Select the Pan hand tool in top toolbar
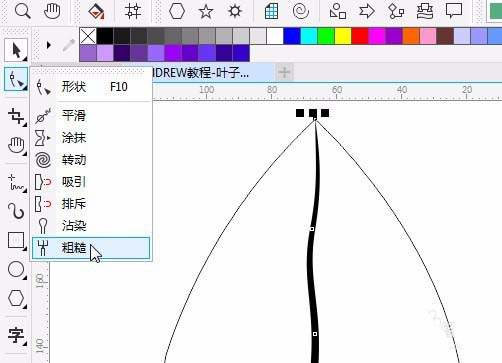Viewport: 502px width, 363px height. 52,11
